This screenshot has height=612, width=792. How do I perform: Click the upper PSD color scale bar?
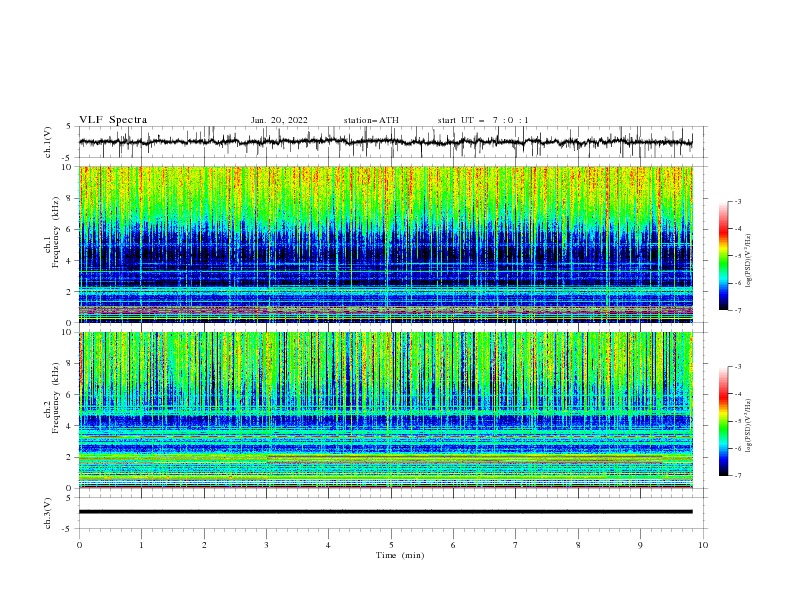pos(724,256)
